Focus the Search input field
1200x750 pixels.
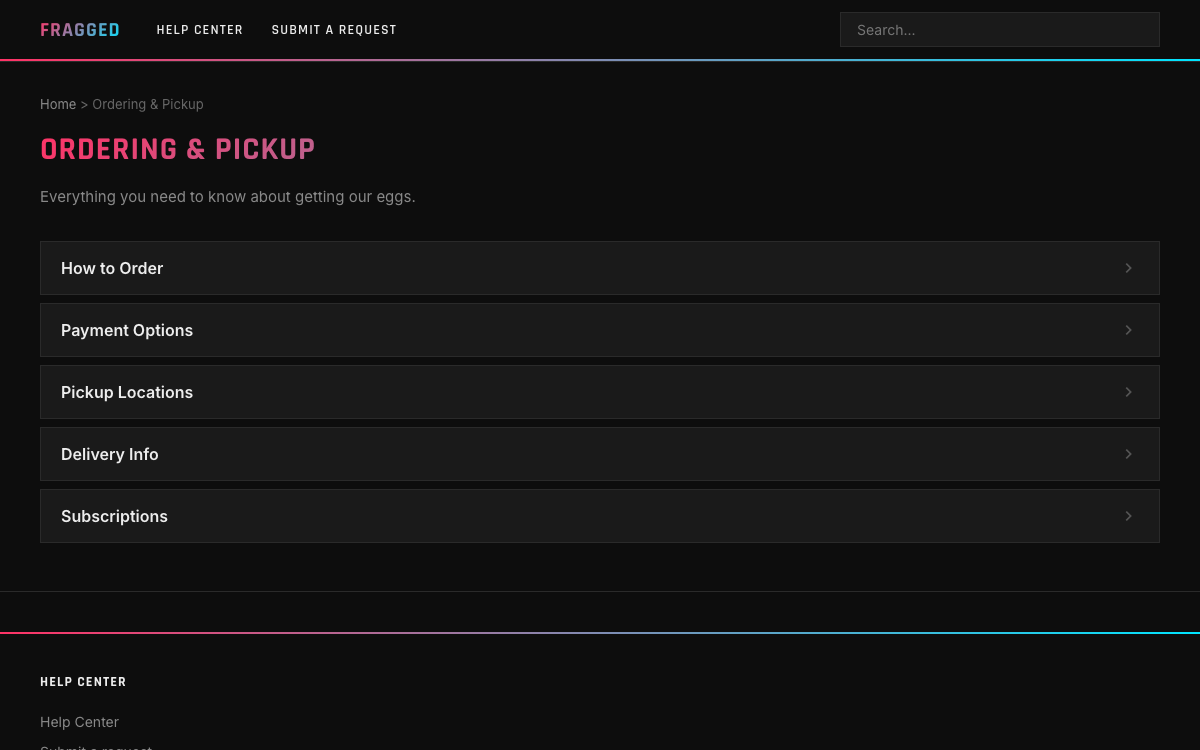[1000, 30]
